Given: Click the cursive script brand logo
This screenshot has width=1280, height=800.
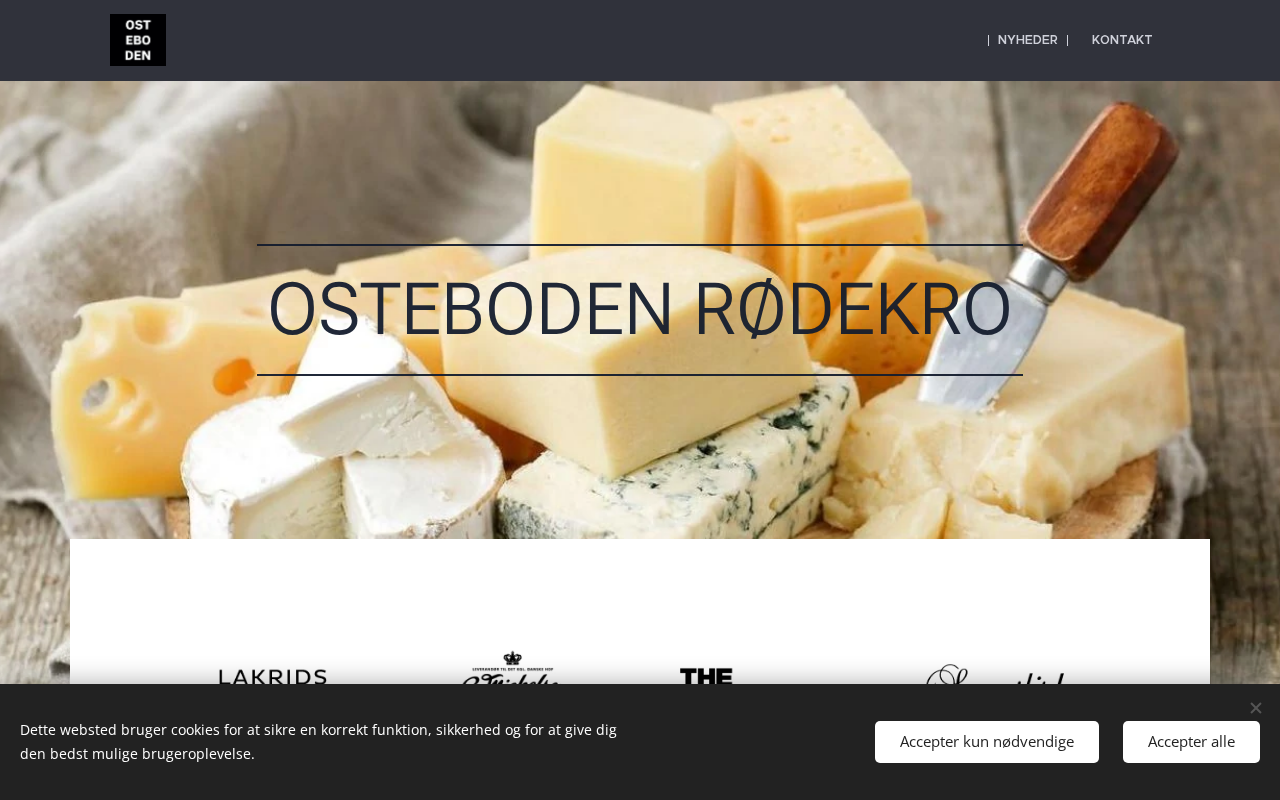Looking at the screenshot, I should coord(995,675).
